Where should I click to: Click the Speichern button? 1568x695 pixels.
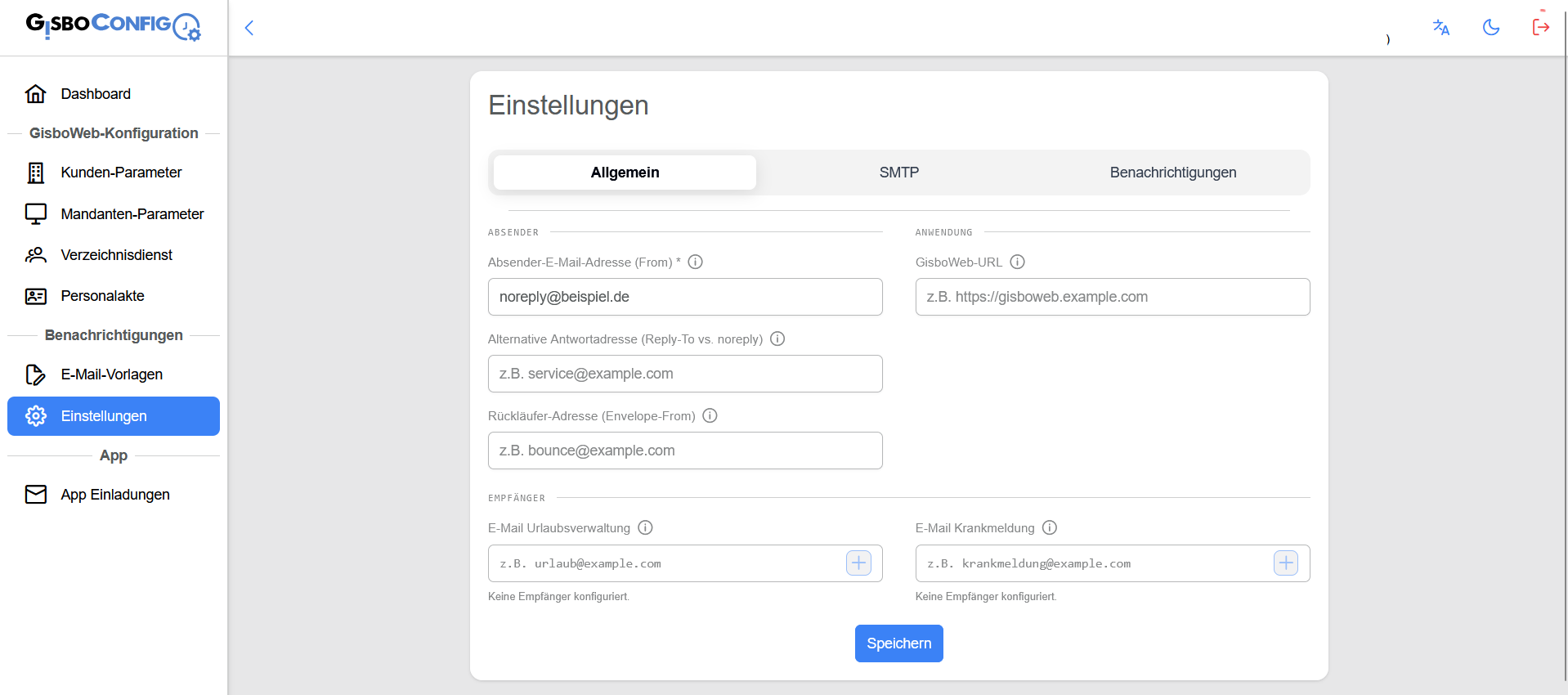899,643
